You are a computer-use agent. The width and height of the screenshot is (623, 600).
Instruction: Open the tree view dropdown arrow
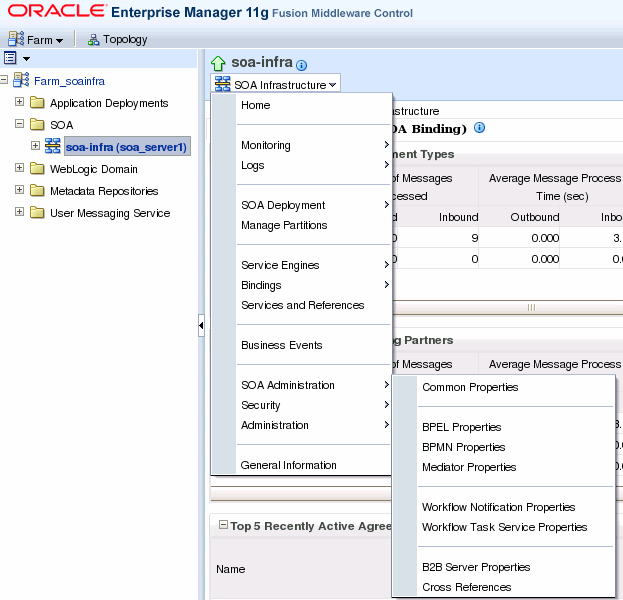[26, 59]
